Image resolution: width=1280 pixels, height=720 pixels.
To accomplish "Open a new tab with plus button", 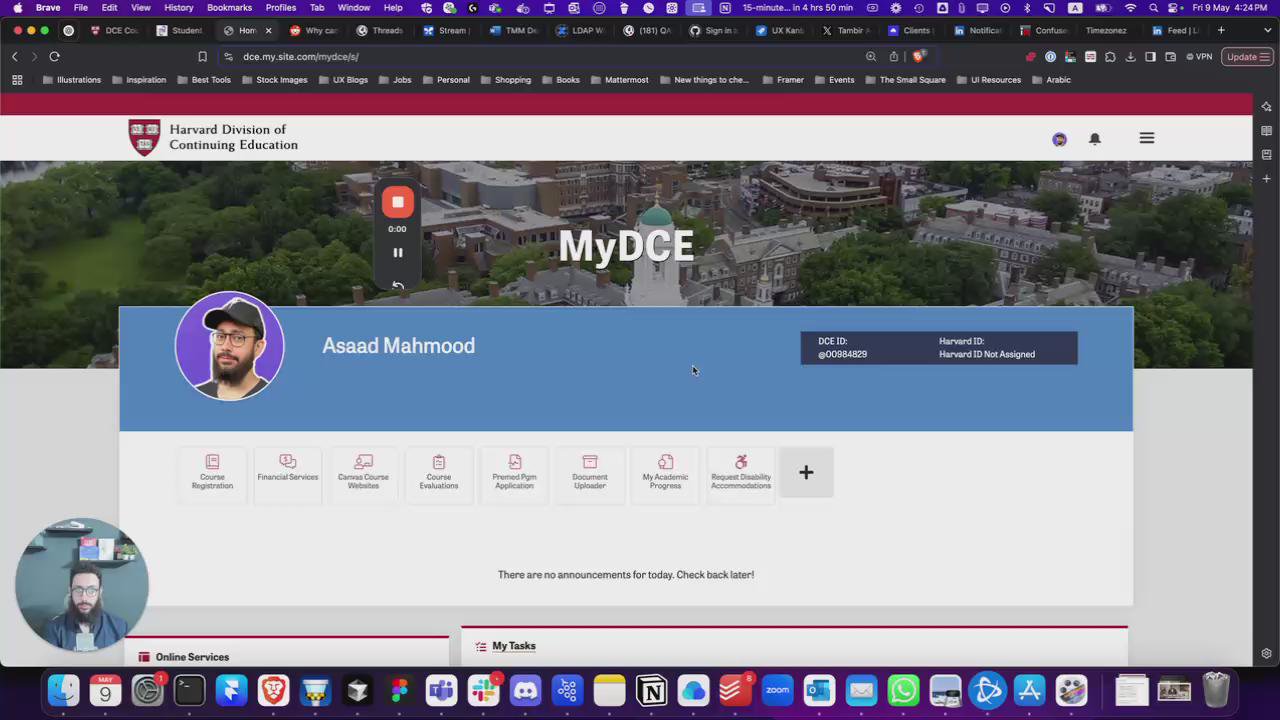I will coord(1221,30).
